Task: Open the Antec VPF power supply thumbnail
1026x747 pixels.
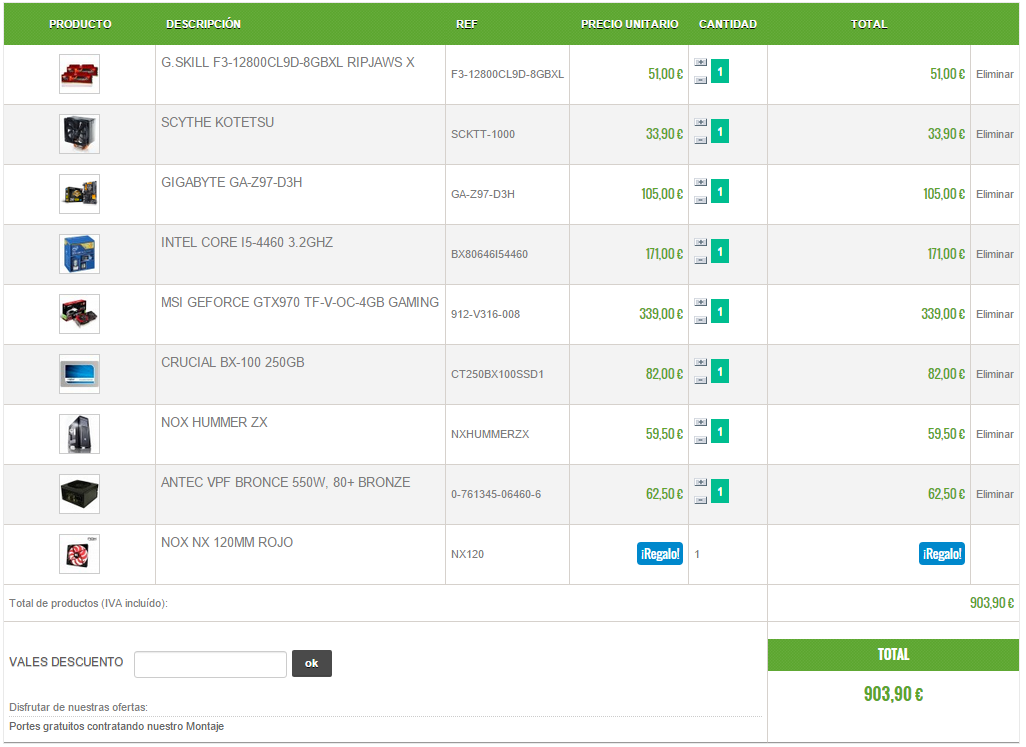Action: (x=79, y=494)
